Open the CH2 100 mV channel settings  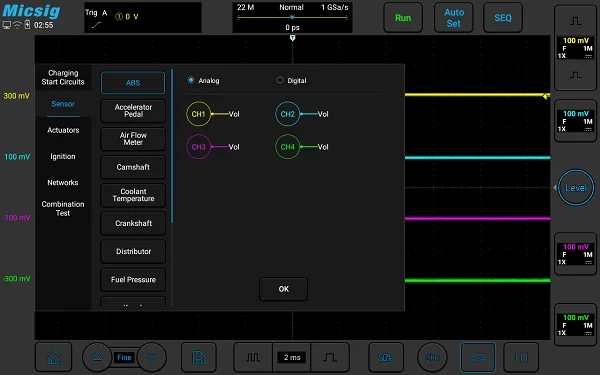[x=576, y=121]
